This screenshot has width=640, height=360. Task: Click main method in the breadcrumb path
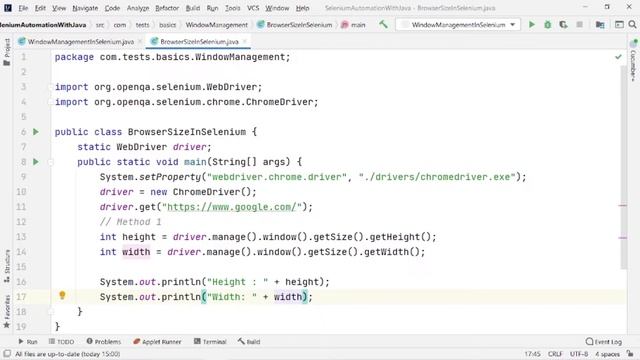tap(353, 25)
